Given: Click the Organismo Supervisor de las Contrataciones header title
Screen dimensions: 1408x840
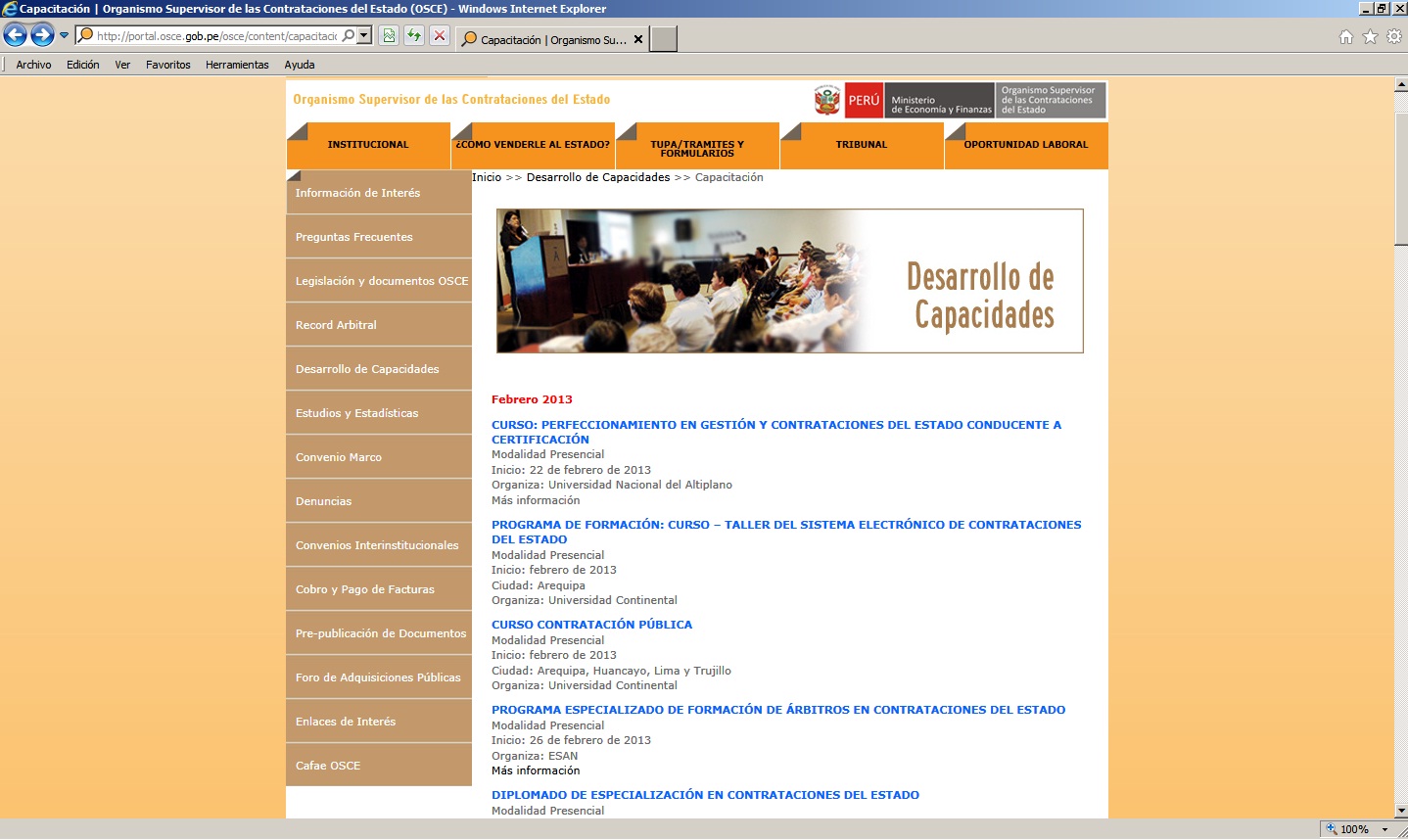Looking at the screenshot, I should pos(451,100).
